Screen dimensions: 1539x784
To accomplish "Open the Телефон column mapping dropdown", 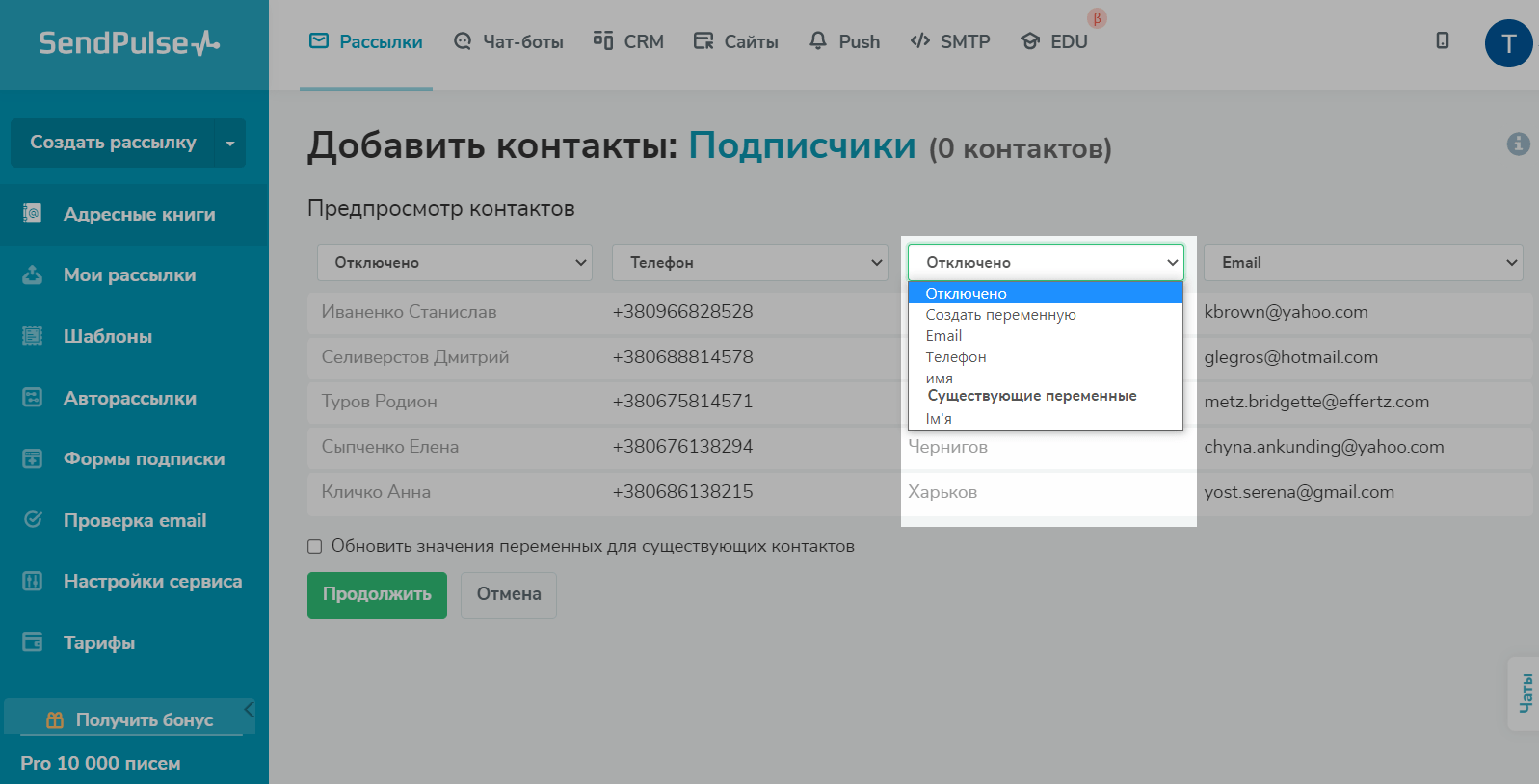I will (750, 262).
